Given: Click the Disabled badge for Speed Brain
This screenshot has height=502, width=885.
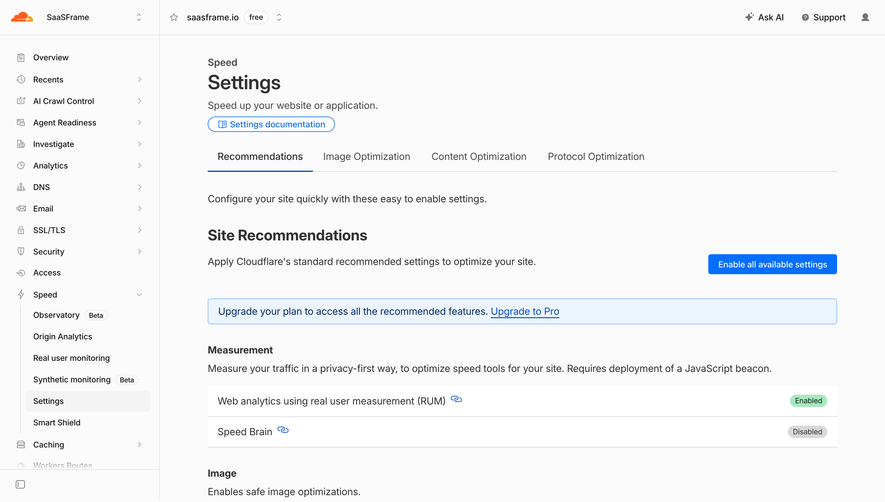Looking at the screenshot, I should coord(807,431).
